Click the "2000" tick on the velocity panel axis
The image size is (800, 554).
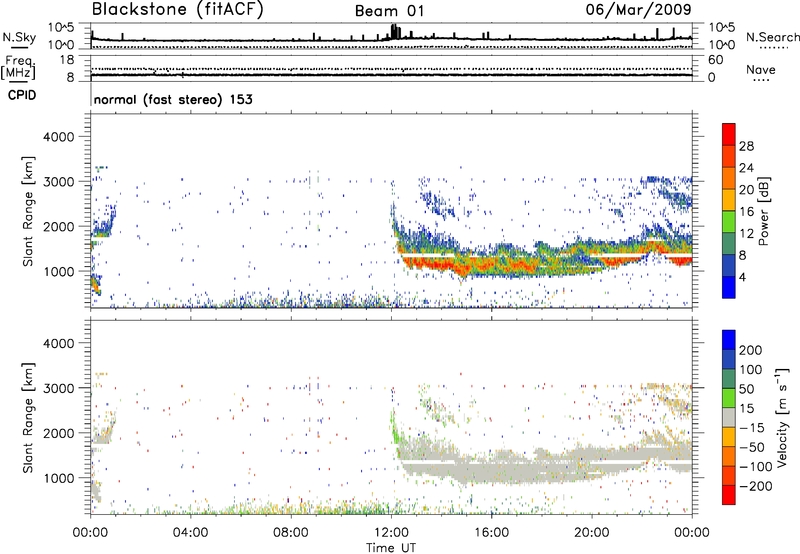tap(59, 433)
